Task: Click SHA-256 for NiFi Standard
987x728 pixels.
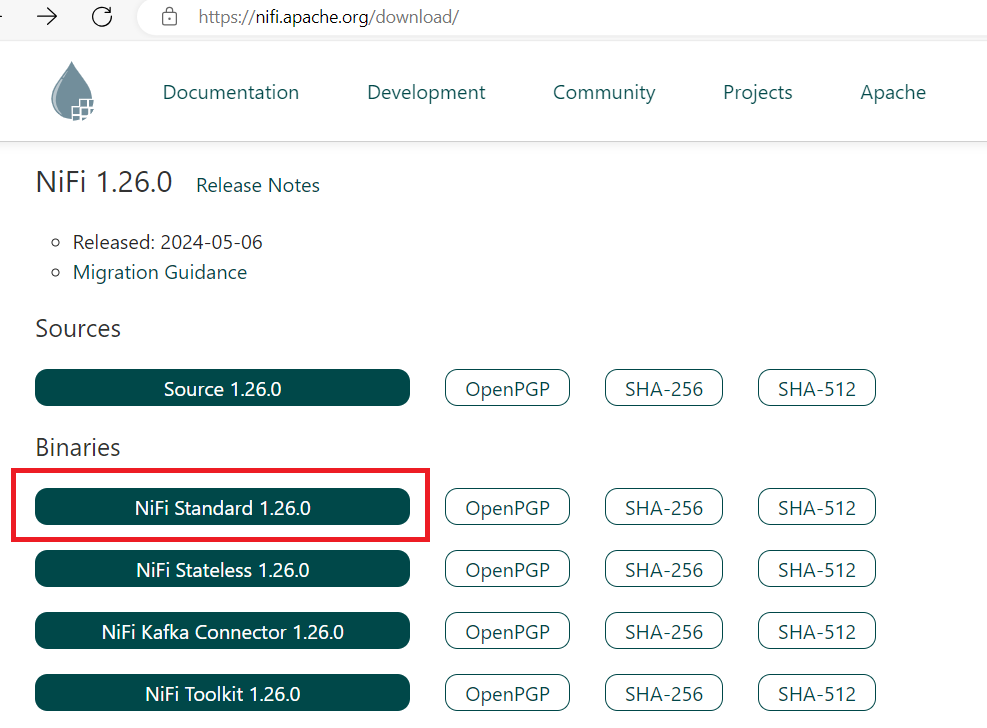Action: 663,507
